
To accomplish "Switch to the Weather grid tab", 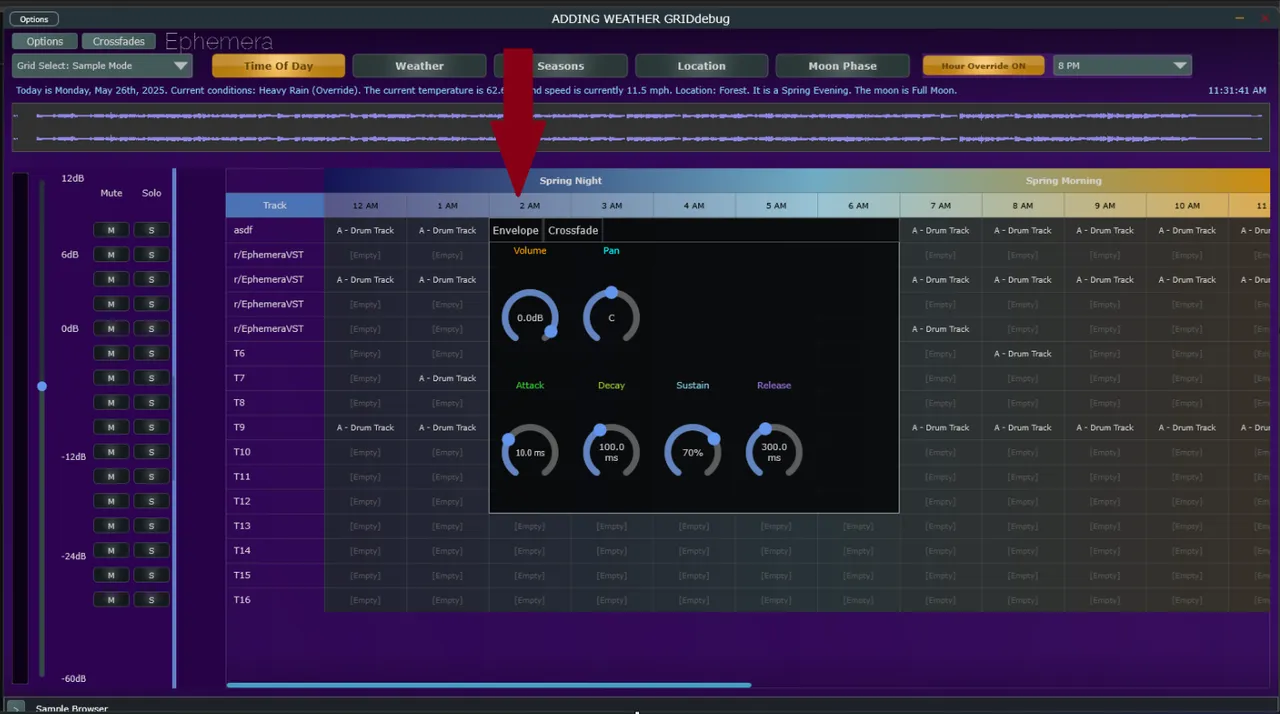I will click(419, 66).
